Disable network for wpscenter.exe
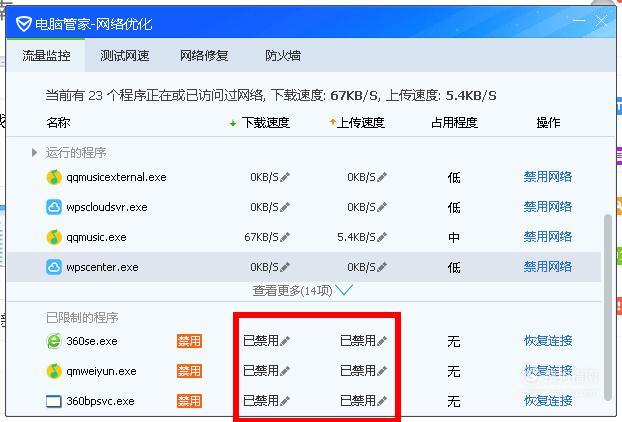 [x=548, y=267]
